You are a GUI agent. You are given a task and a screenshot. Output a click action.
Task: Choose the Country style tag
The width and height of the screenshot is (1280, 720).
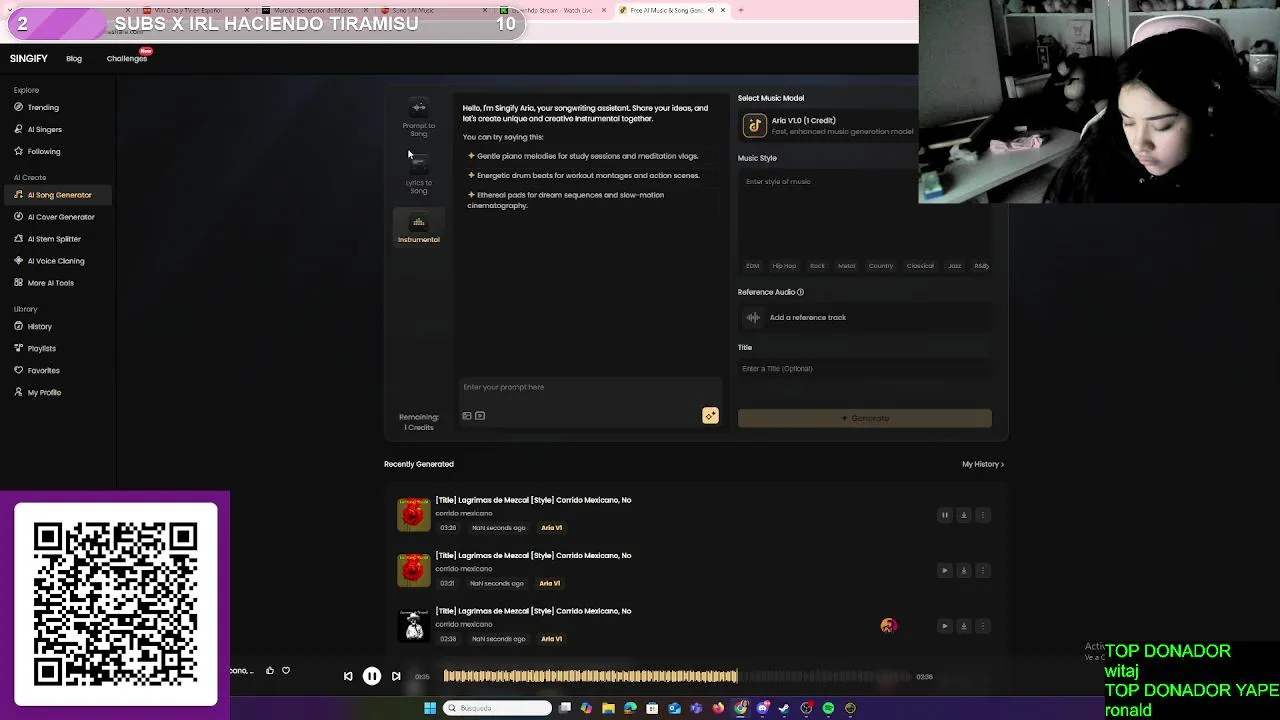[x=881, y=266]
